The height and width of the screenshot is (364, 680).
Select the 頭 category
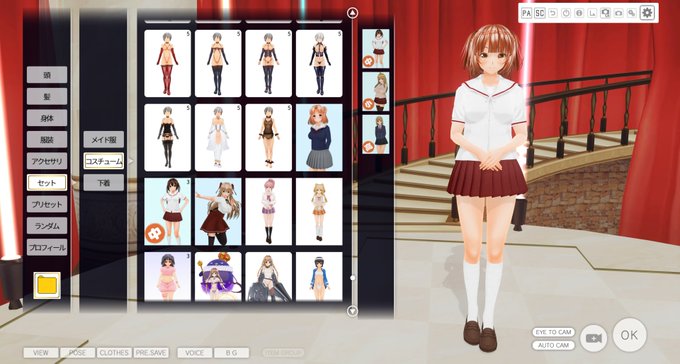pyautogui.click(x=47, y=75)
